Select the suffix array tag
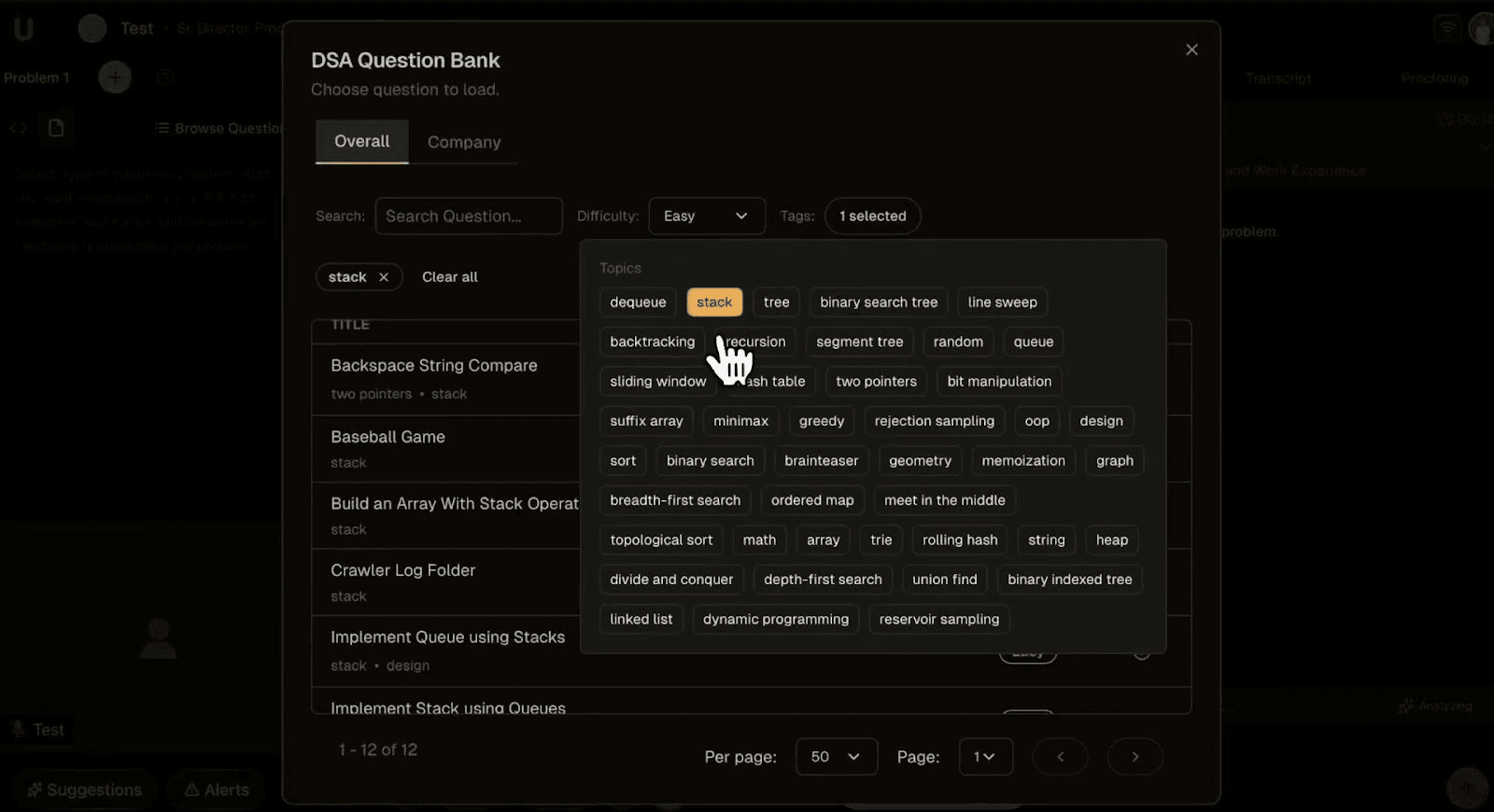Image resolution: width=1494 pixels, height=812 pixels. [646, 421]
